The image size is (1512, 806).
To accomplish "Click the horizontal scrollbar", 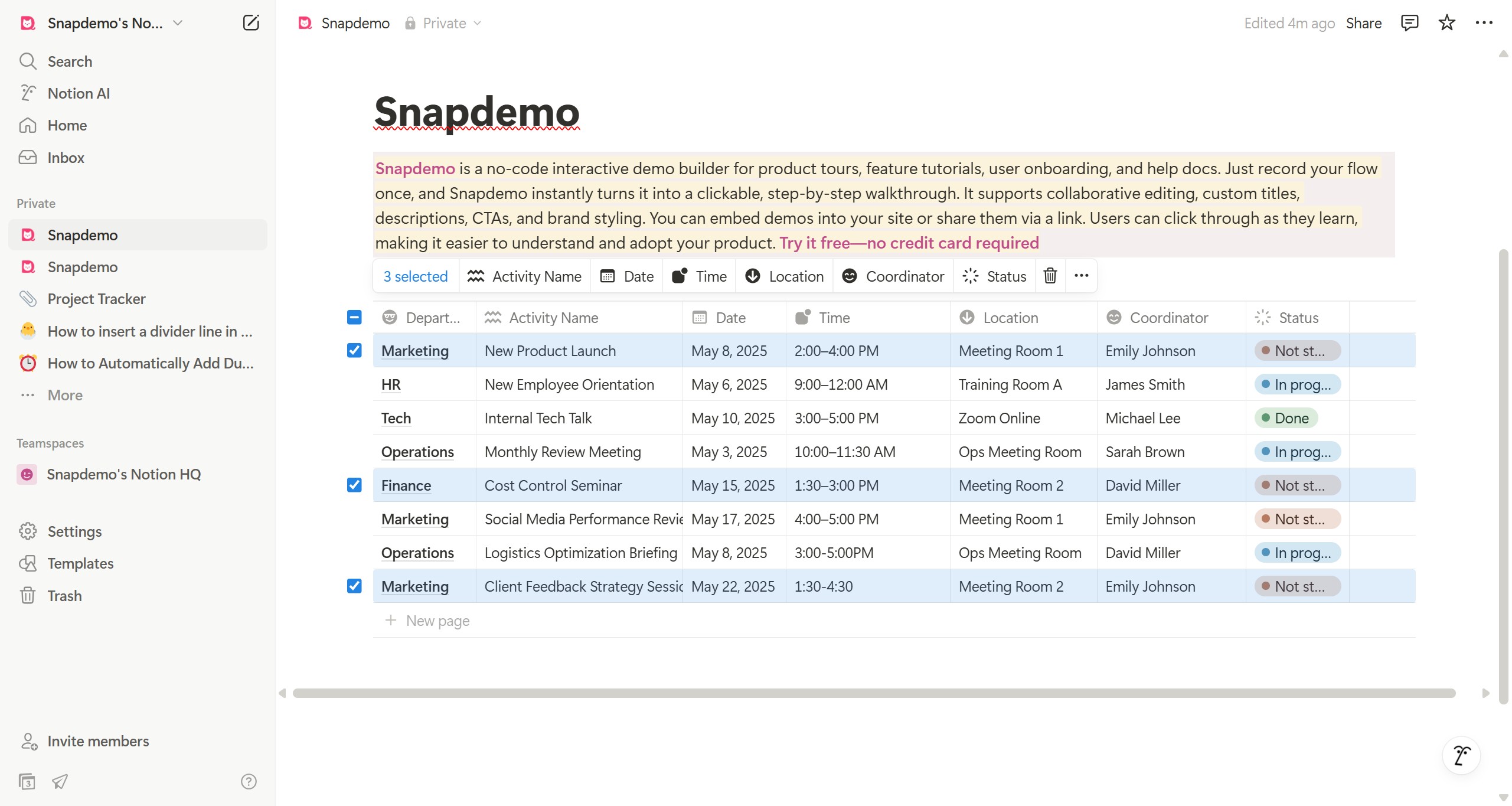I will (874, 693).
